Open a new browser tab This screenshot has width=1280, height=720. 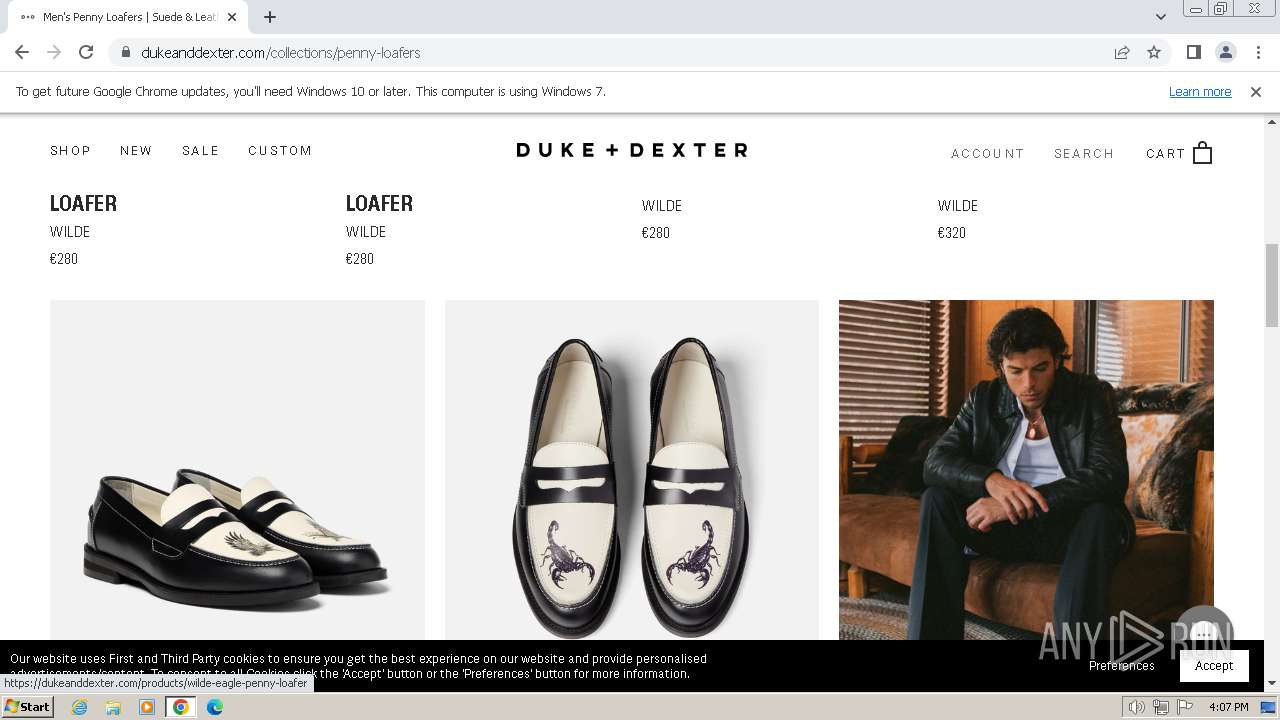click(270, 17)
